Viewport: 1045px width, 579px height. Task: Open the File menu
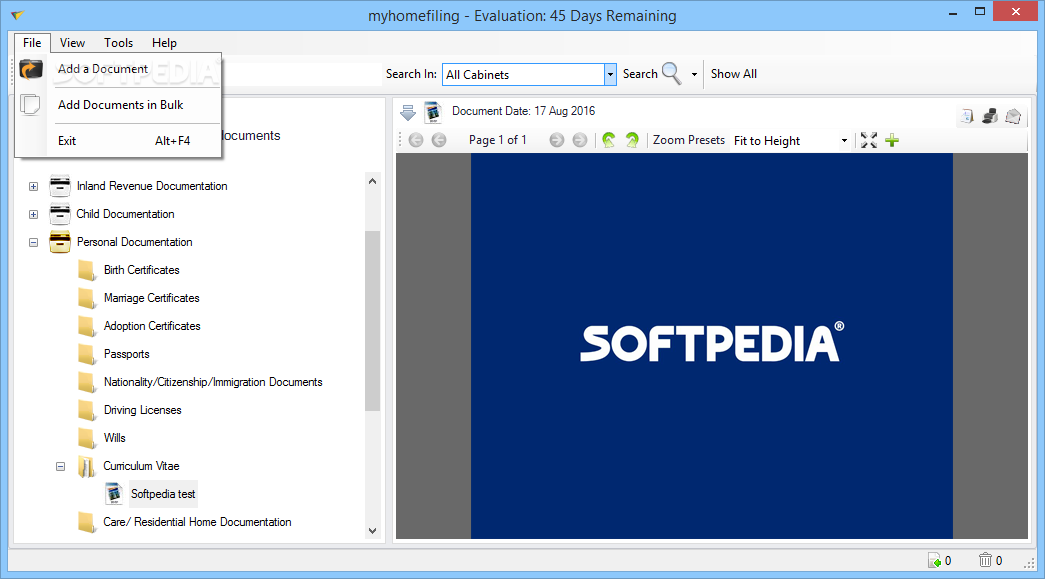coord(32,43)
